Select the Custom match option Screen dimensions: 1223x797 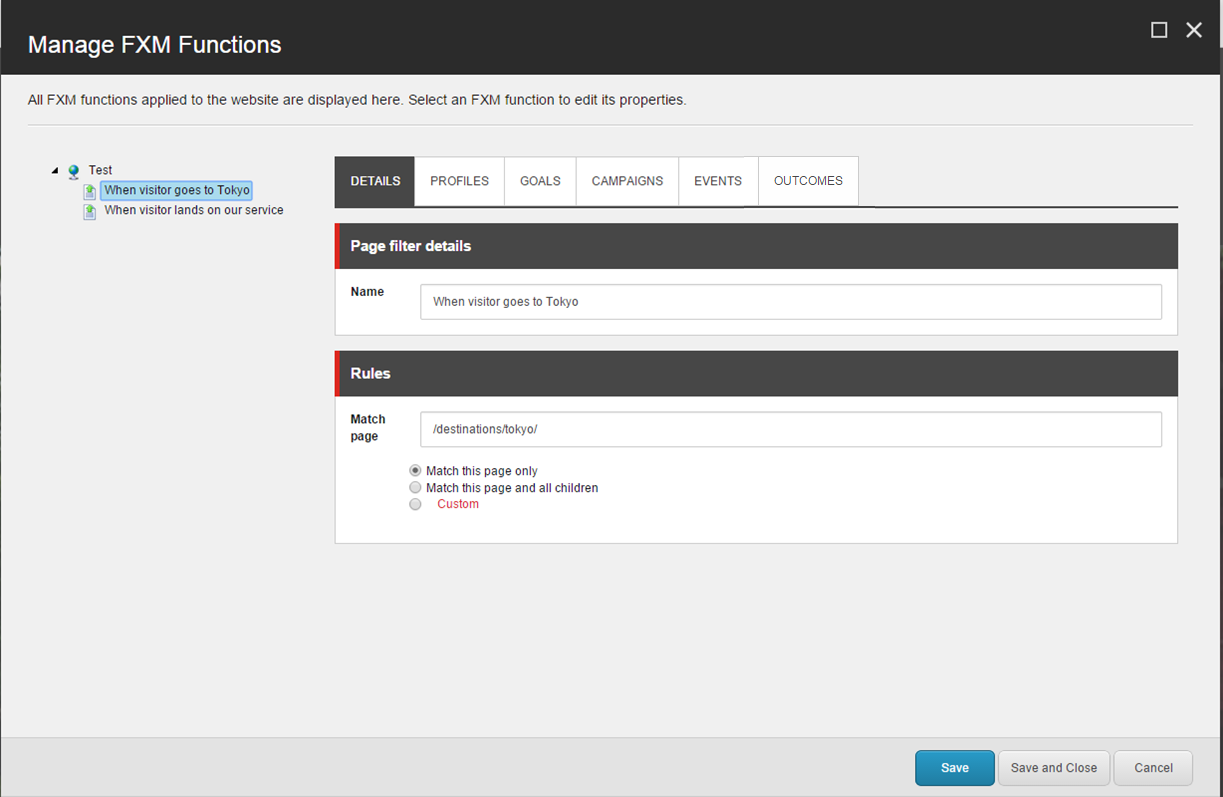click(415, 504)
